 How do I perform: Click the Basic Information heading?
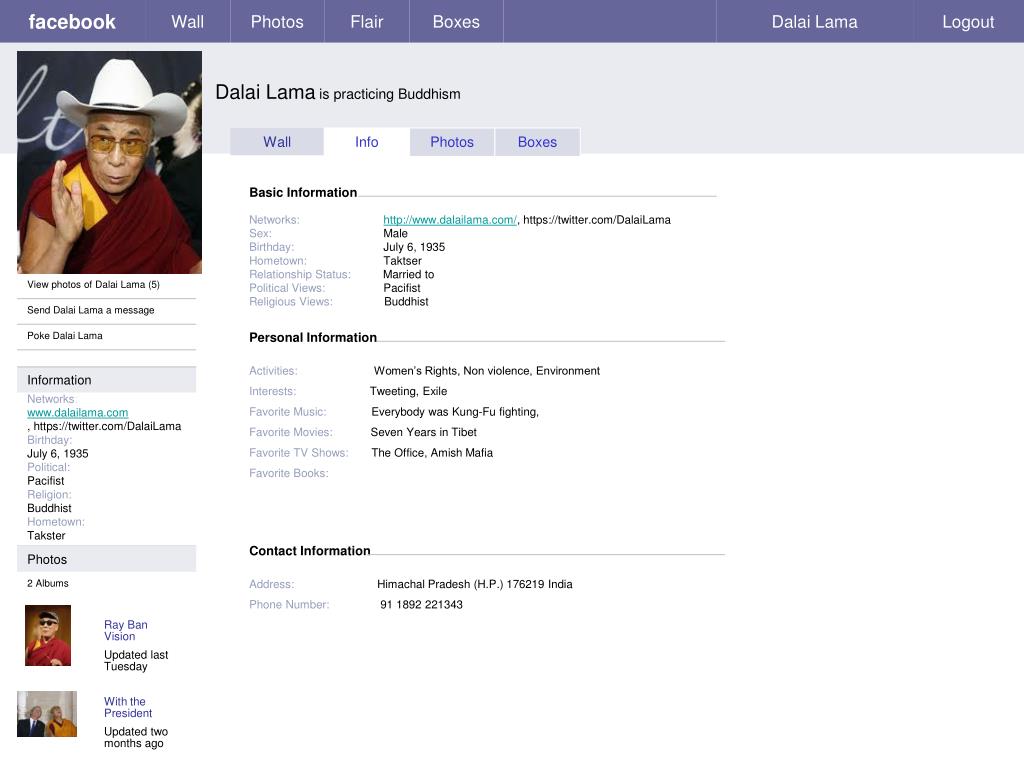303,192
